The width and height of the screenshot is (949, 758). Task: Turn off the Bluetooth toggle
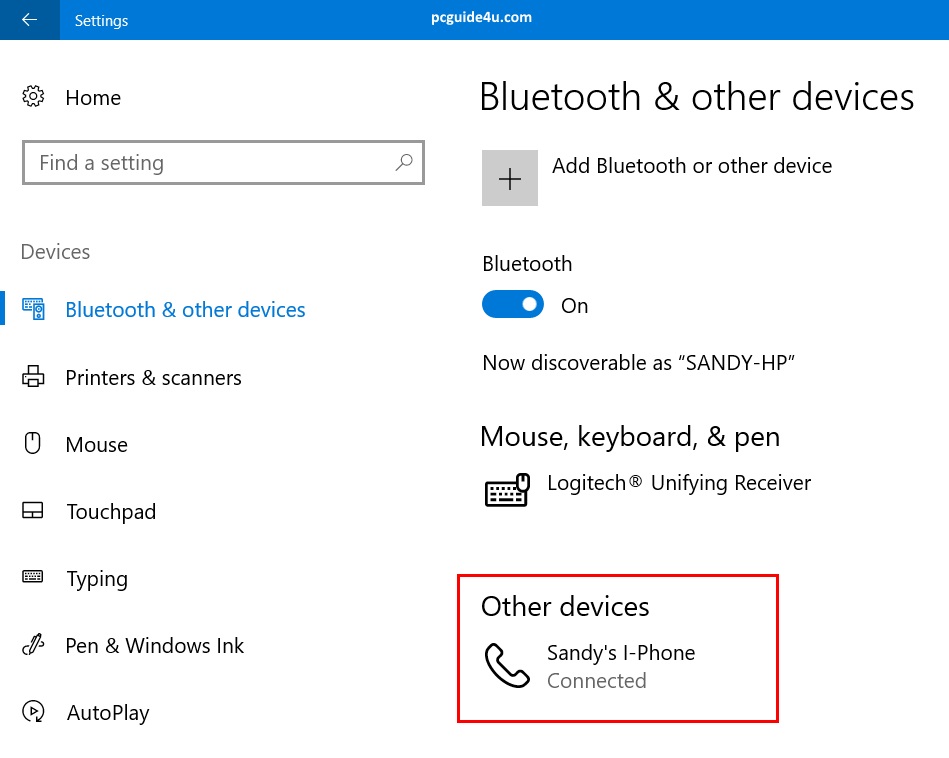click(x=513, y=305)
